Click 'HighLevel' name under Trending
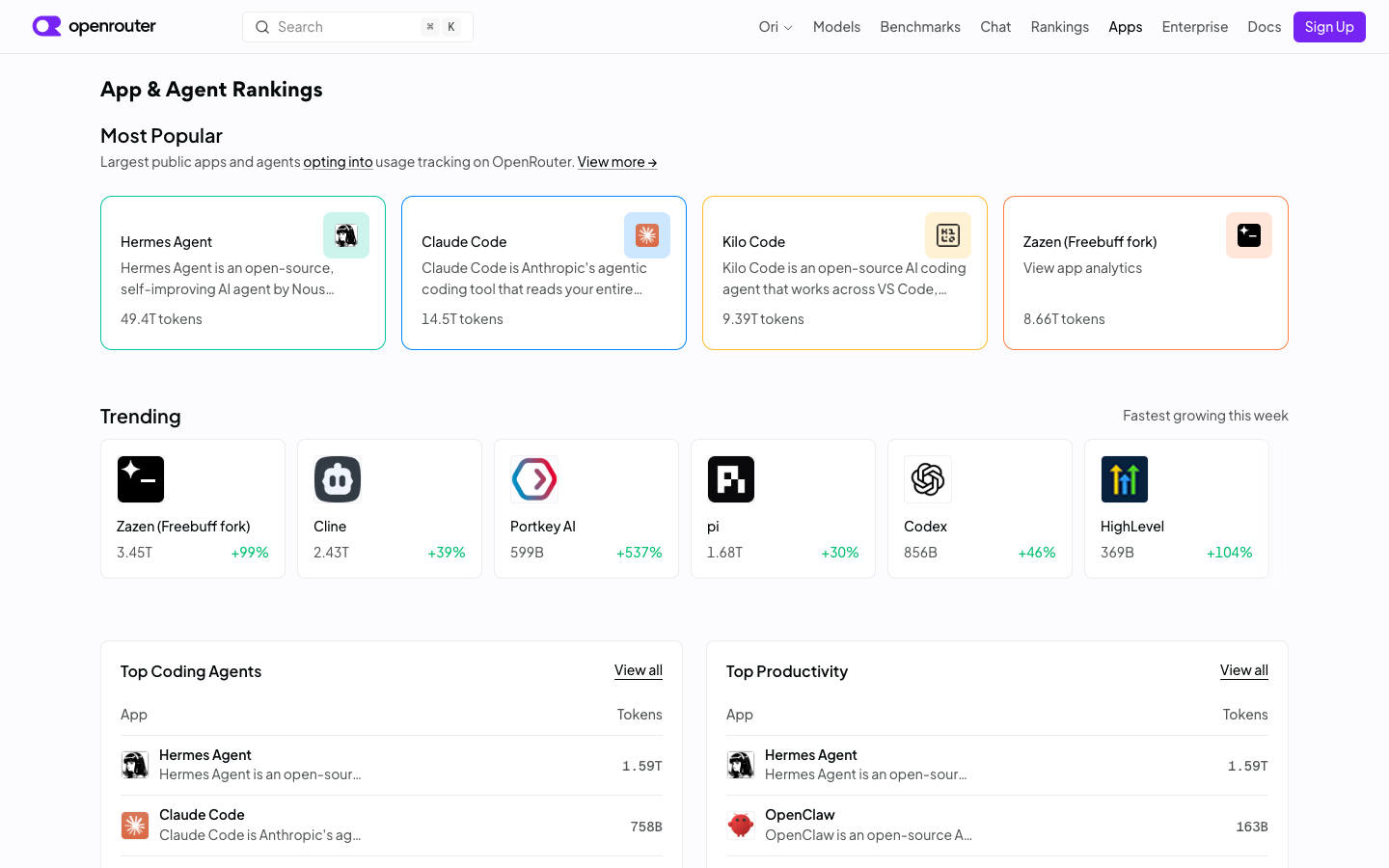The width and height of the screenshot is (1389, 868). 1132,527
